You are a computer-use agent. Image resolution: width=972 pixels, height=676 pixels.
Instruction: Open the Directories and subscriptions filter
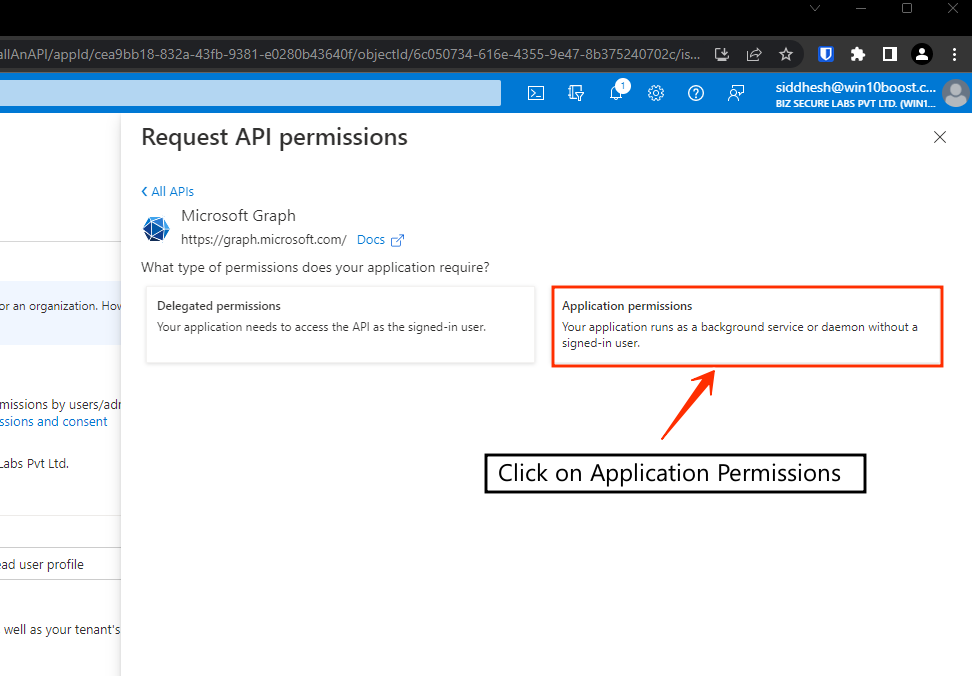[x=576, y=93]
